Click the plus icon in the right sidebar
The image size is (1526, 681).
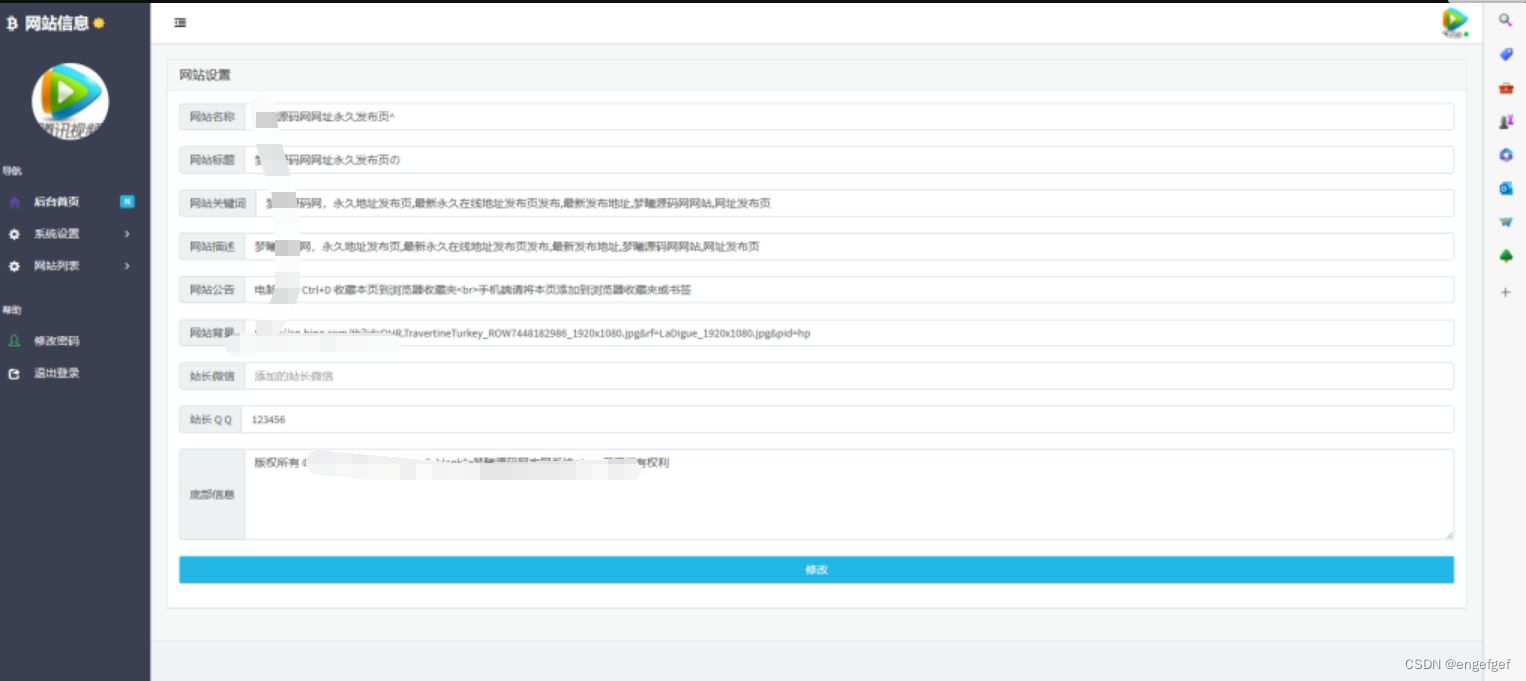[1505, 292]
